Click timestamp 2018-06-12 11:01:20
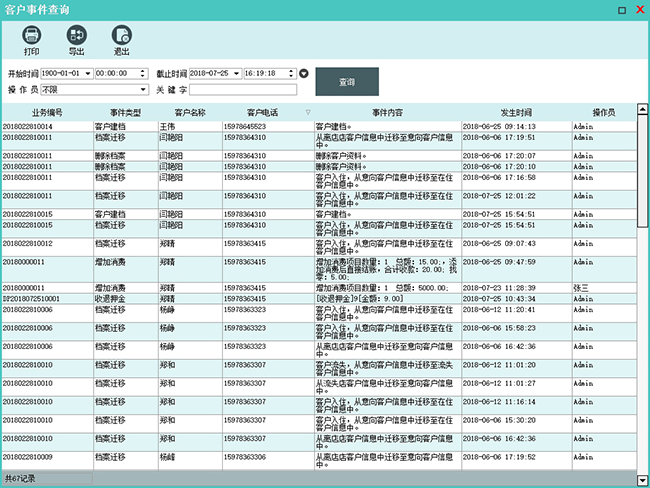This screenshot has width=650, height=488. point(499,365)
